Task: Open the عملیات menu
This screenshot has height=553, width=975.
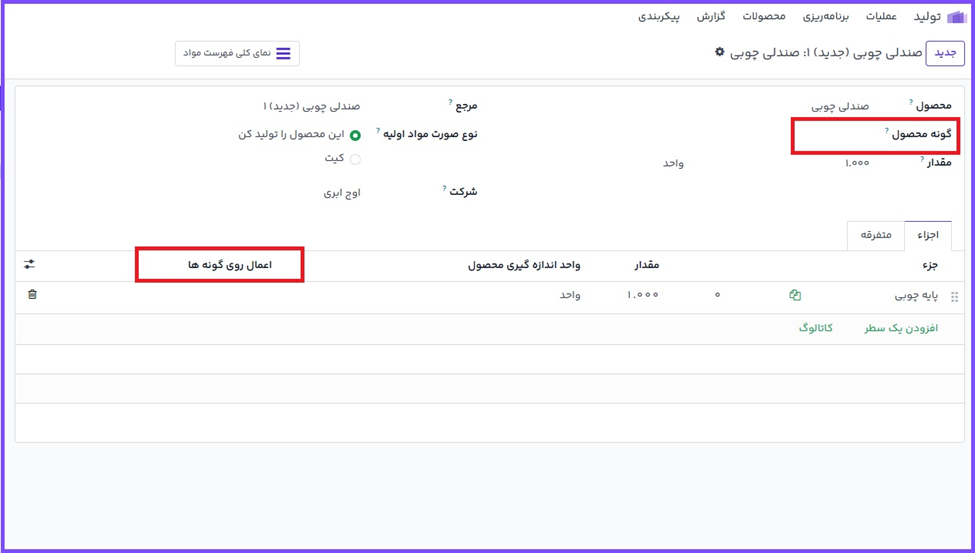Action: tap(881, 17)
